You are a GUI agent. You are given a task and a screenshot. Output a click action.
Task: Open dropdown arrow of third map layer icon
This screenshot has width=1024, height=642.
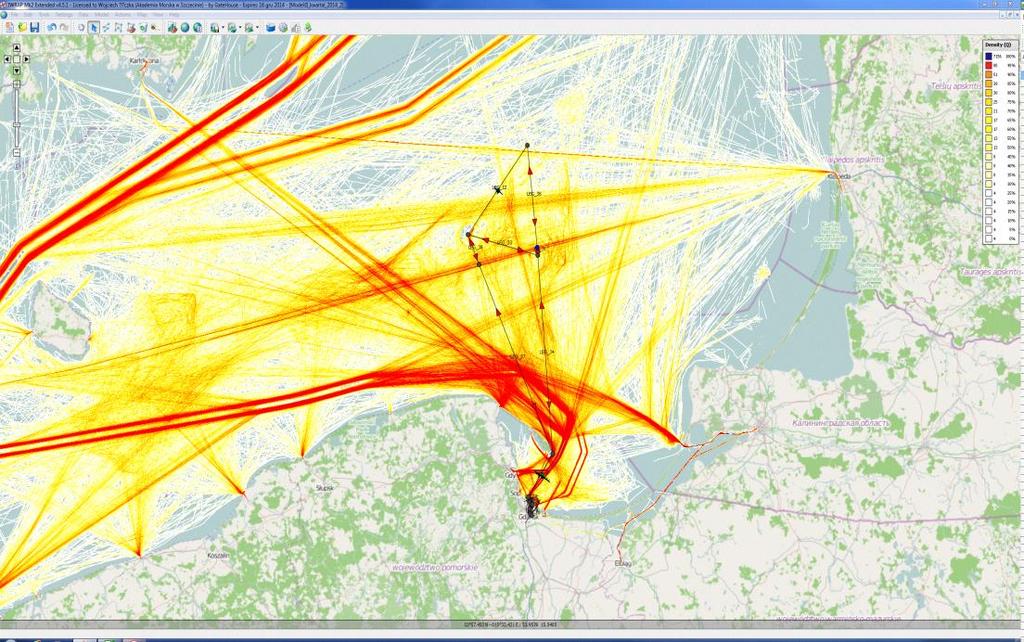tap(257, 27)
